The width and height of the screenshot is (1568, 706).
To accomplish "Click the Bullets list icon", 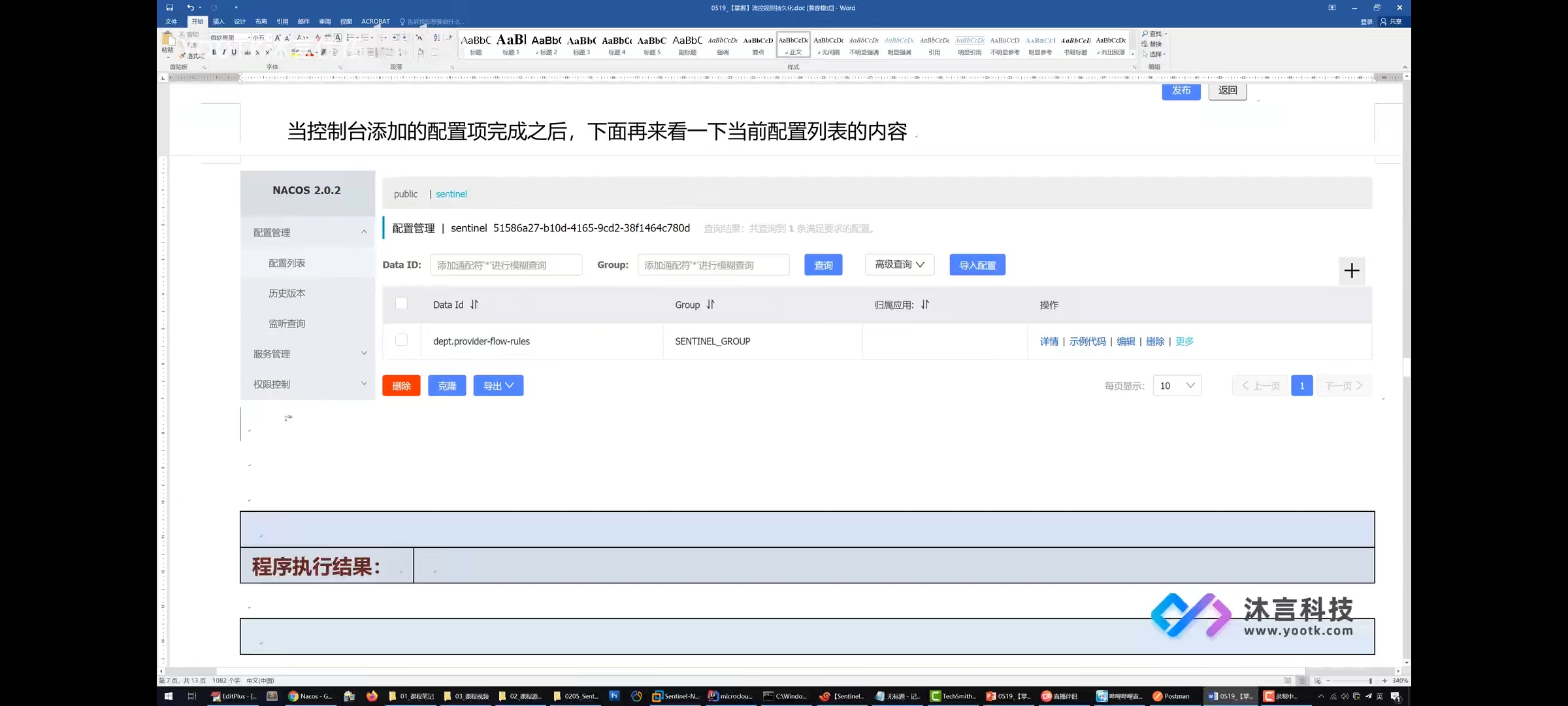I will tap(351, 38).
